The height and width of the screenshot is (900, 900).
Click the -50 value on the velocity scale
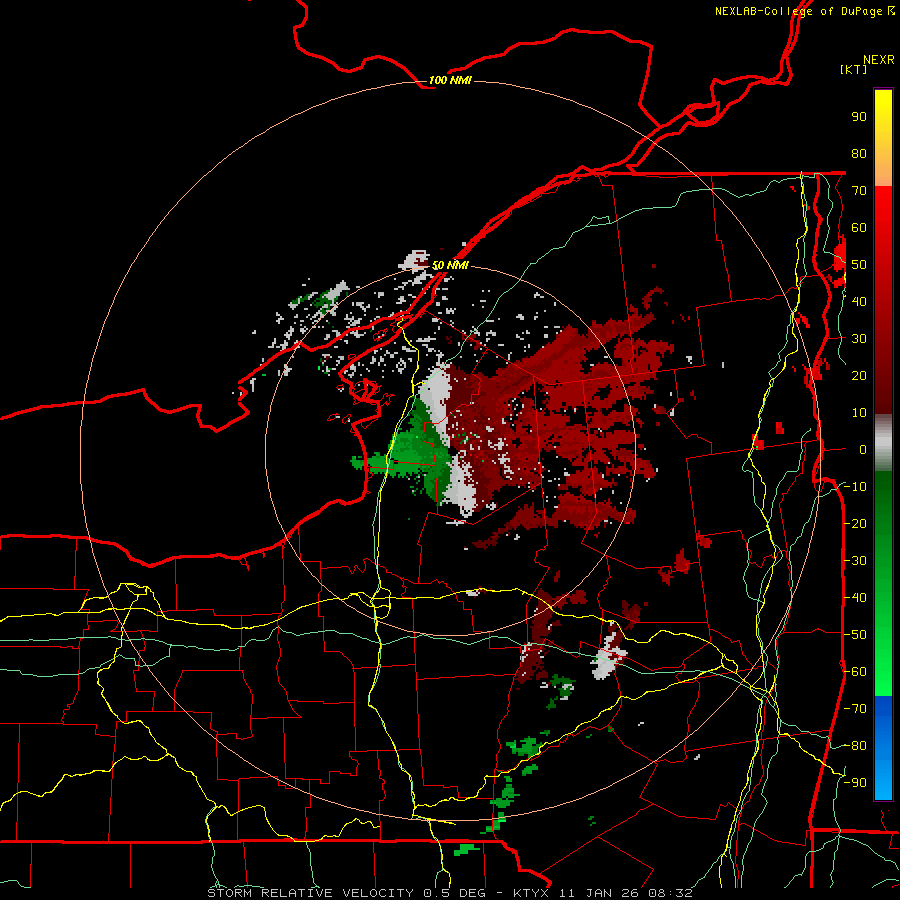[855, 635]
